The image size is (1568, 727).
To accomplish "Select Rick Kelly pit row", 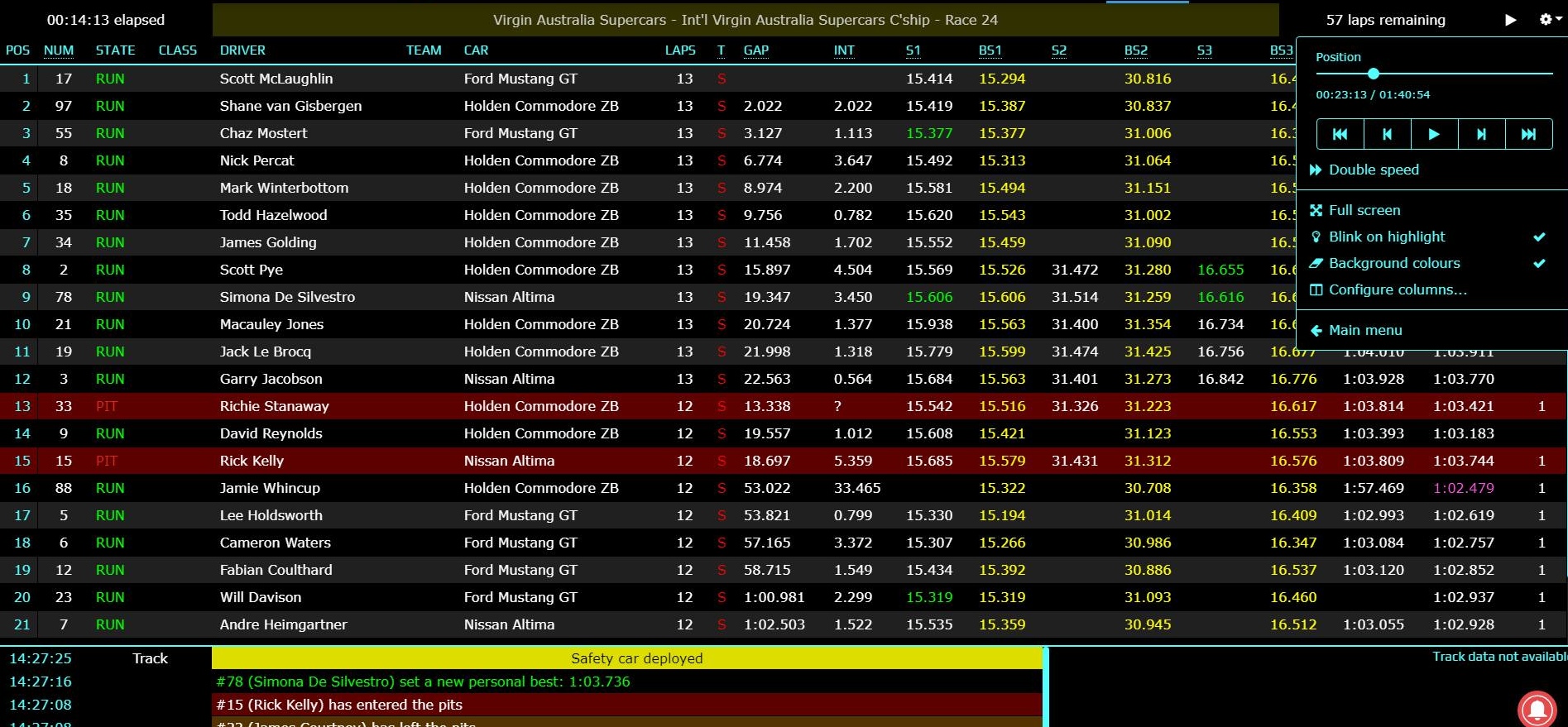I will click(784, 461).
